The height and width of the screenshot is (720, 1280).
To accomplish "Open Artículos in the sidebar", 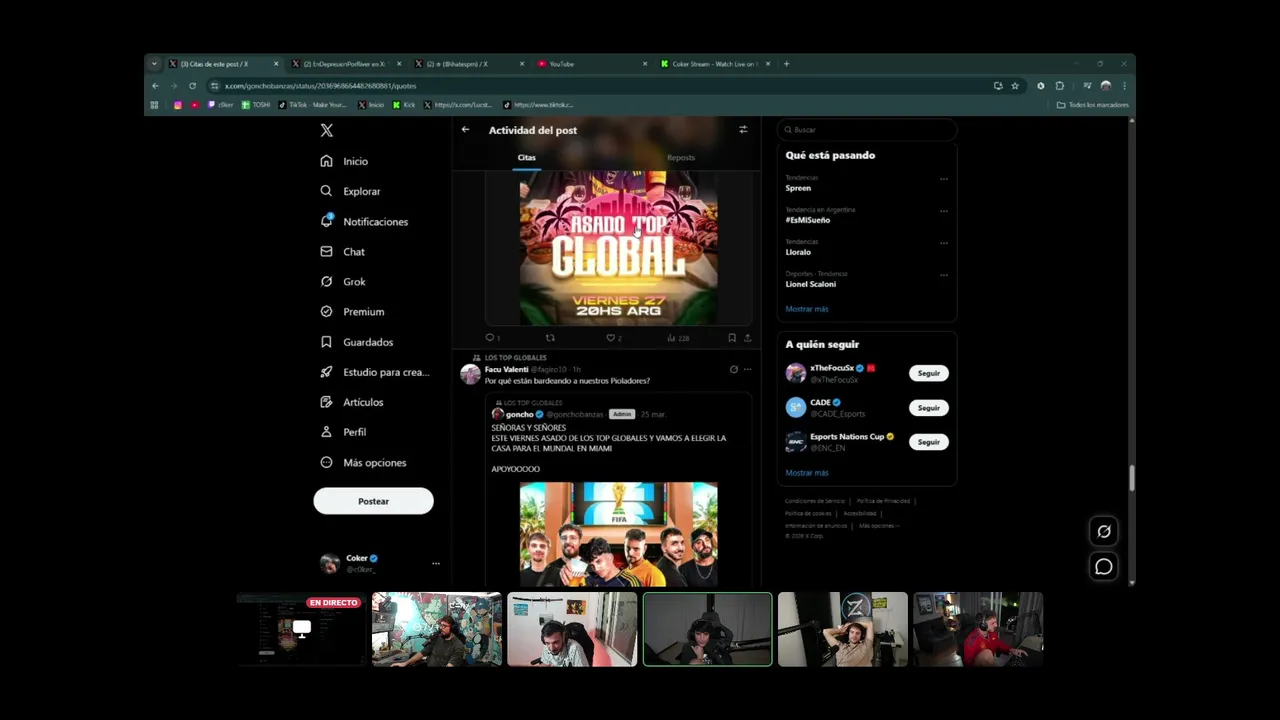I will click(351, 402).
